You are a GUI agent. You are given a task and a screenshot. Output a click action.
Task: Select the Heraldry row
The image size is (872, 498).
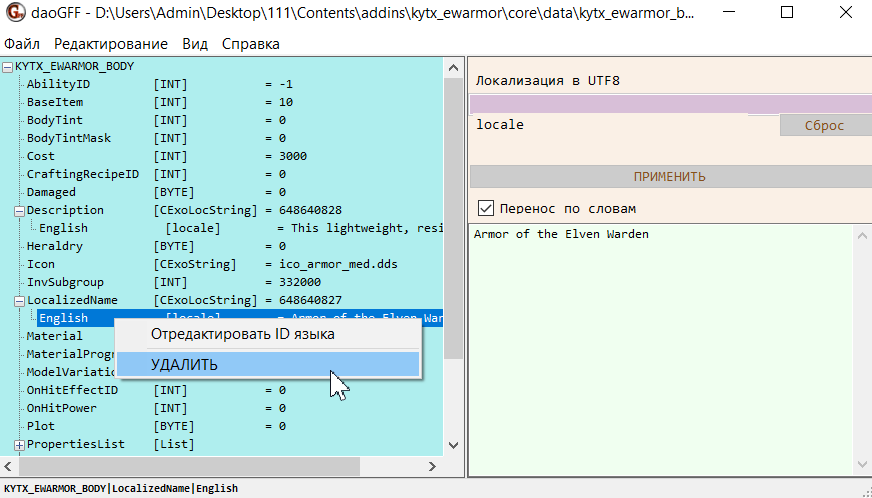(x=156, y=246)
